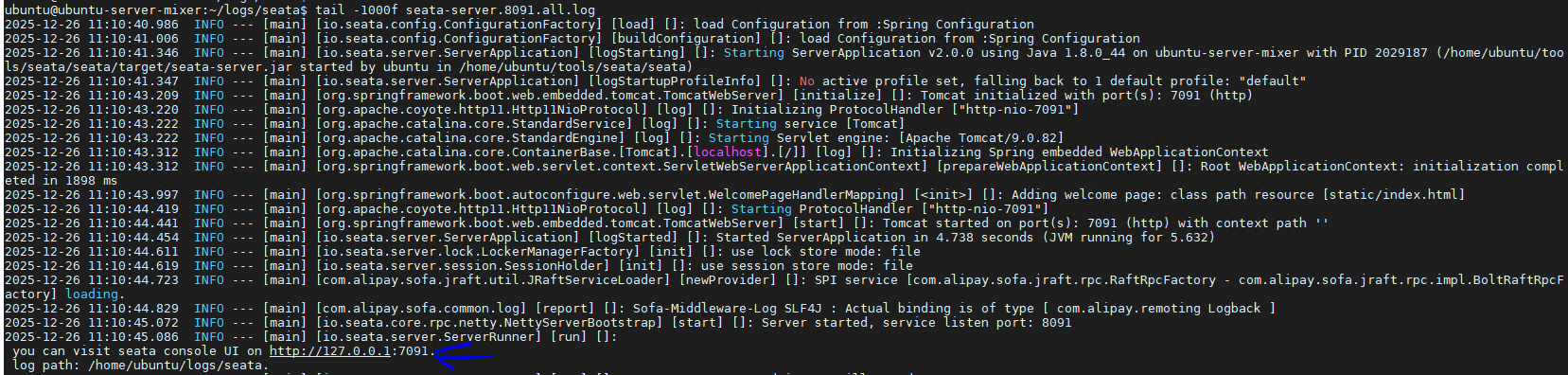
Task: Open the http://127.0.0.1:7091 console link
Action: pyautogui.click(x=349, y=350)
